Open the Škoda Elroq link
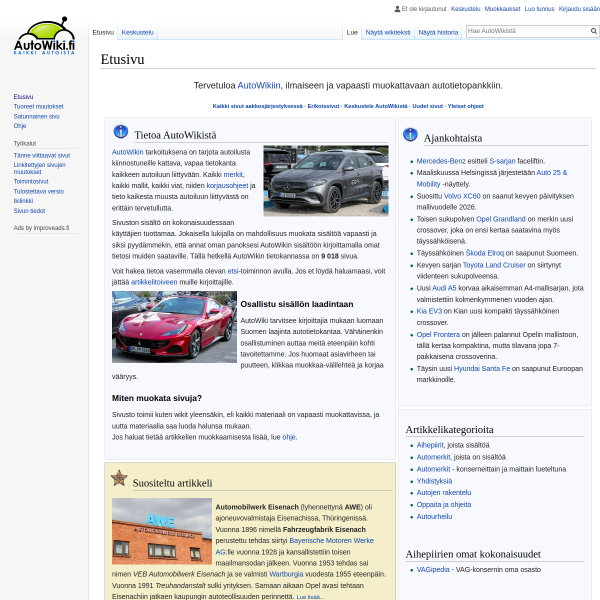 coord(484,253)
